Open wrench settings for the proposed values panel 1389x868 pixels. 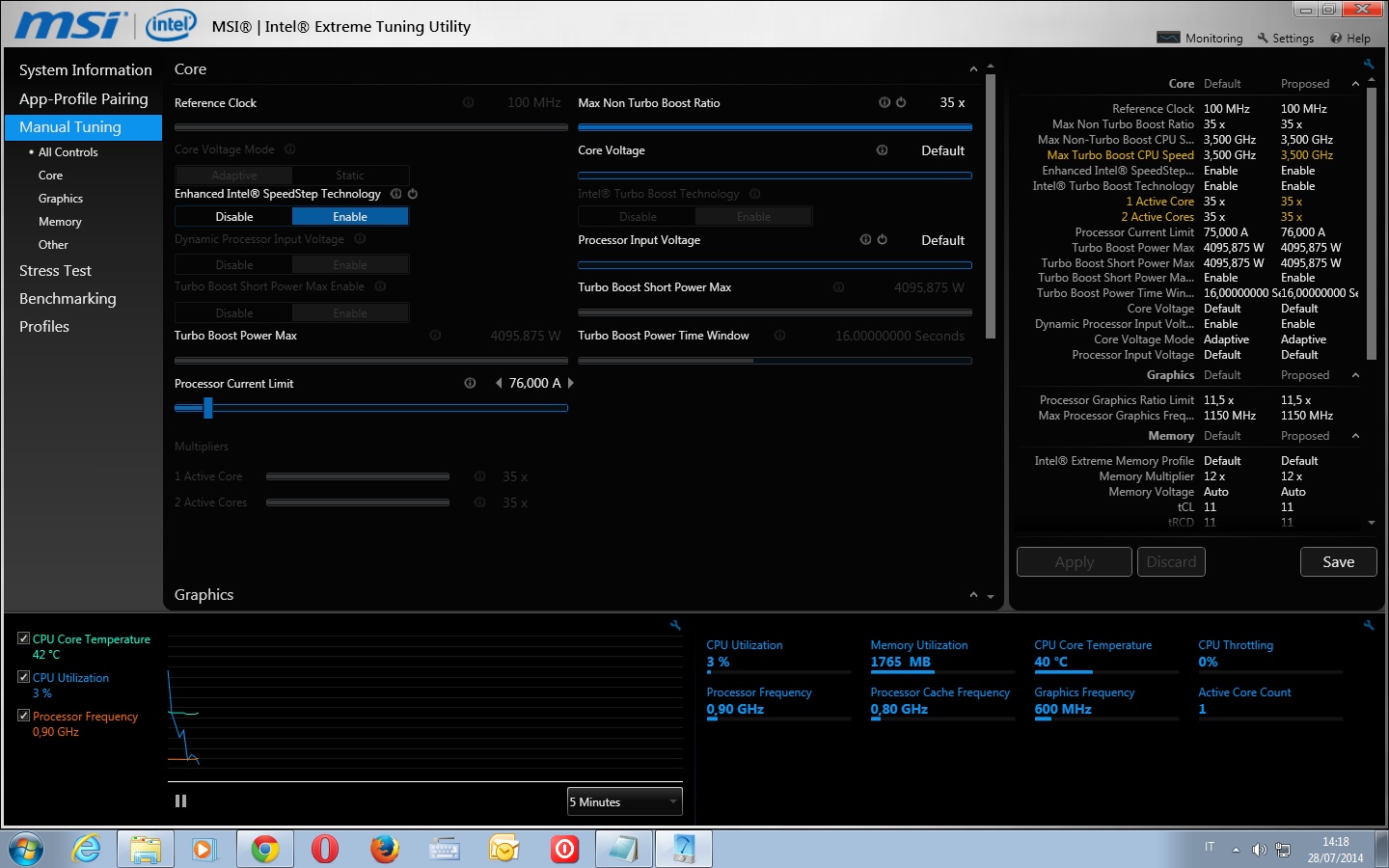[1368, 64]
